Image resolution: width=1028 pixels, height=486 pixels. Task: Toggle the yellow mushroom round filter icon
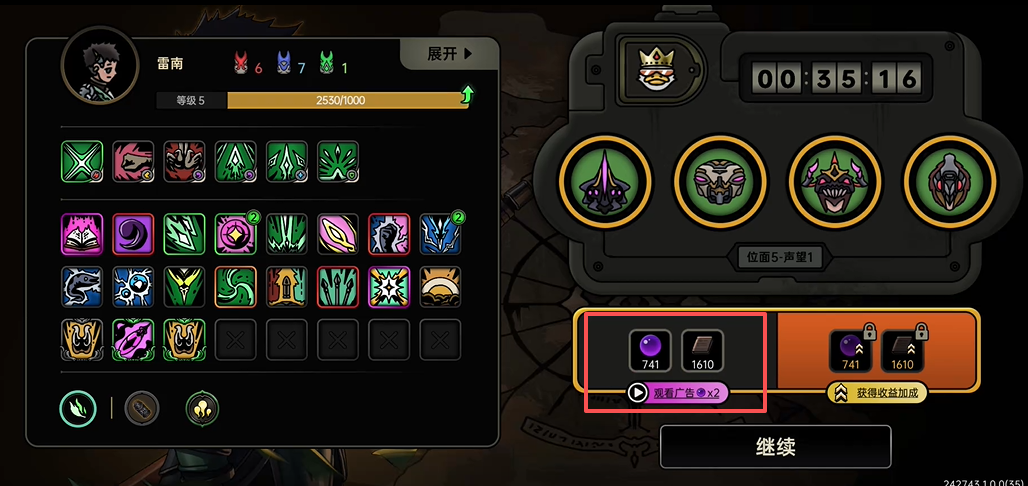coord(203,409)
